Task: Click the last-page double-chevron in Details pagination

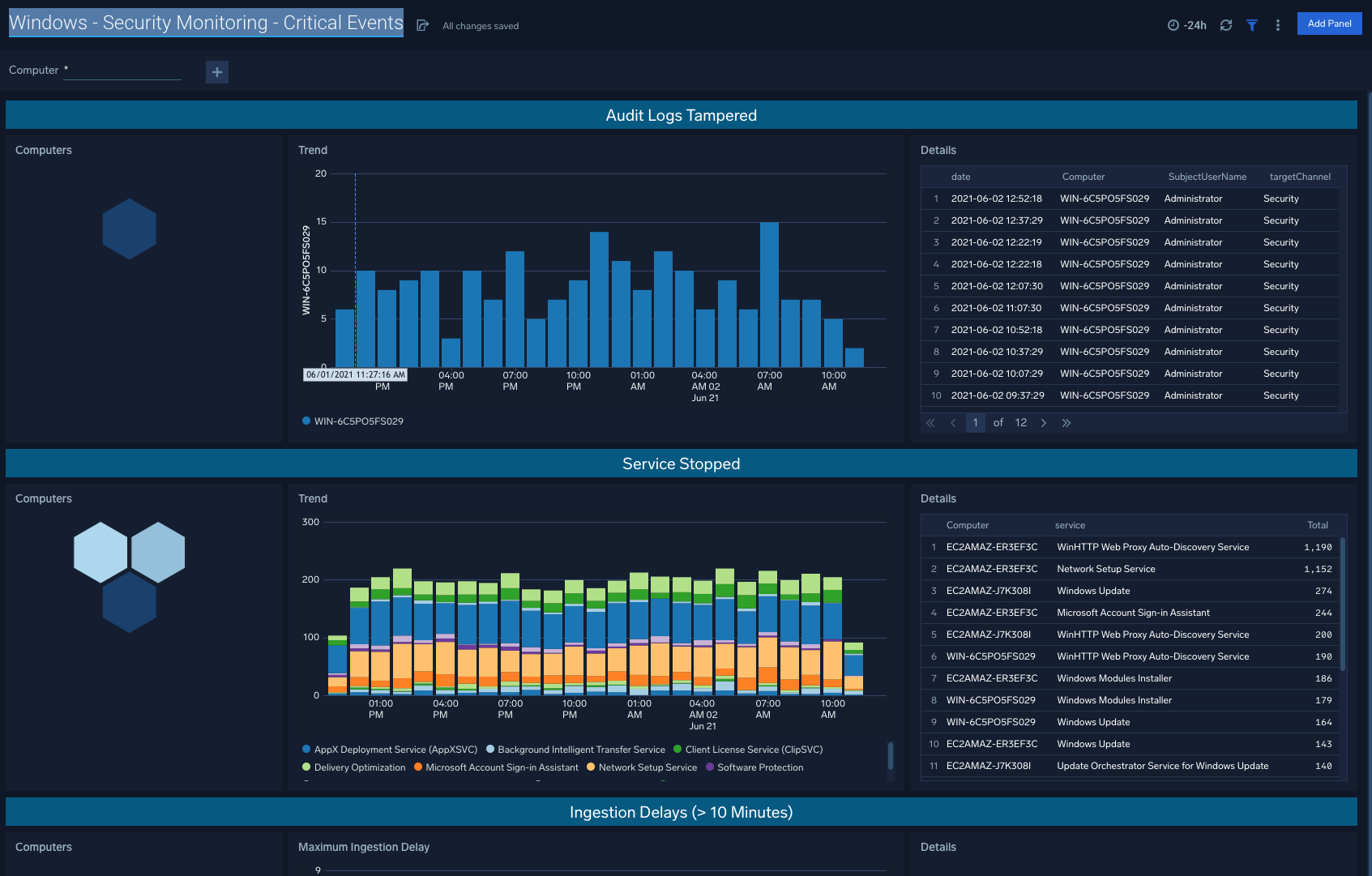Action: 1066,422
